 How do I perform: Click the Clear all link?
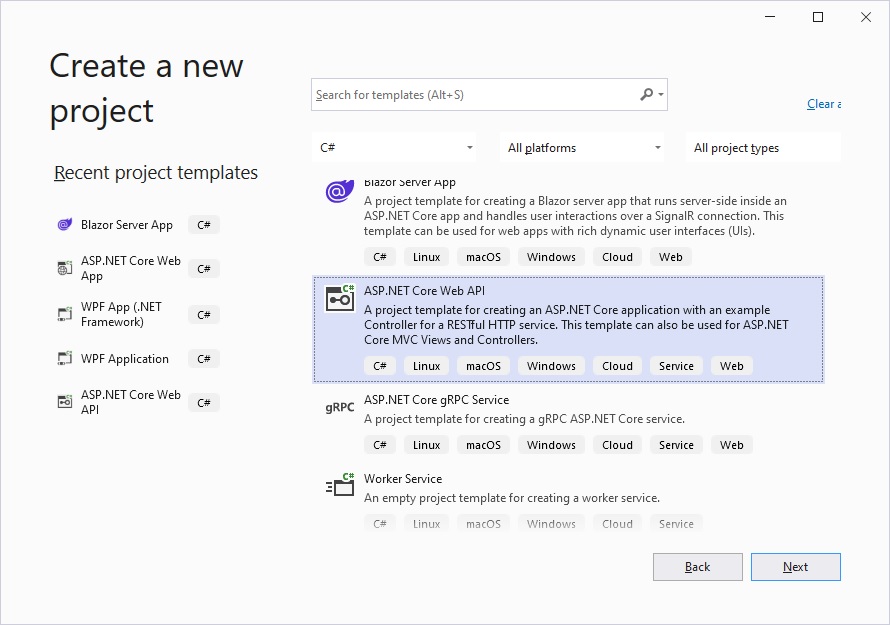click(x=823, y=104)
